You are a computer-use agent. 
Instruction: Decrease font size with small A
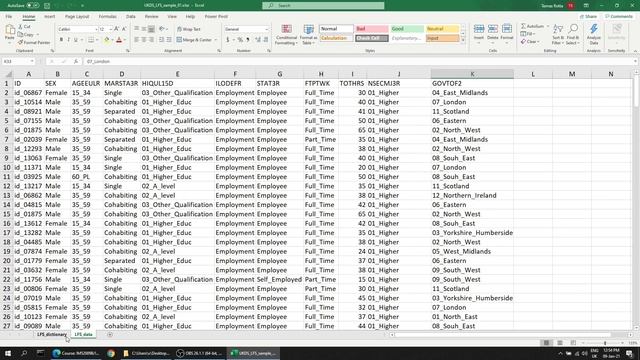pos(124,29)
